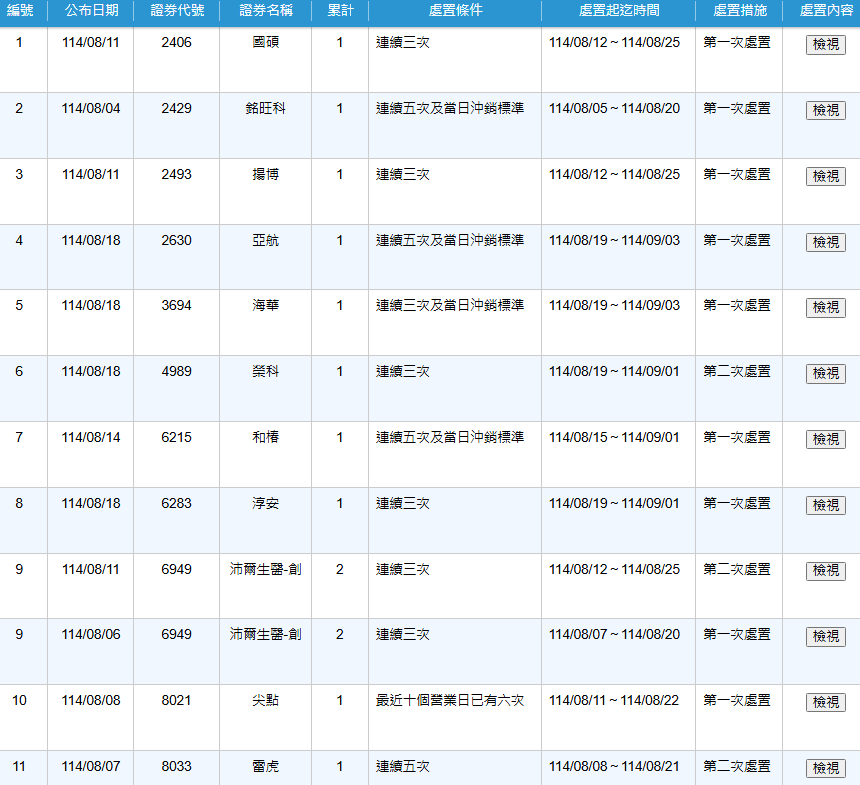Click the 處置內容 column header
Viewport: 860px width, 785px height.
tap(826, 10)
